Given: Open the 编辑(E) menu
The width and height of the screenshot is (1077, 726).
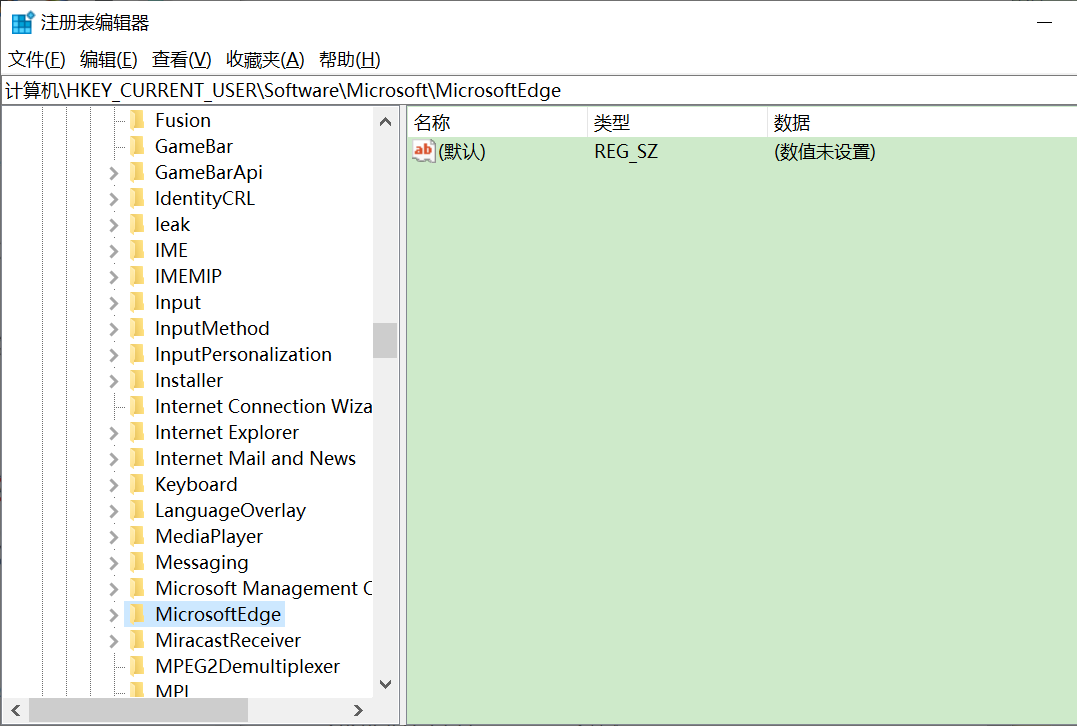Looking at the screenshot, I should (x=109, y=60).
